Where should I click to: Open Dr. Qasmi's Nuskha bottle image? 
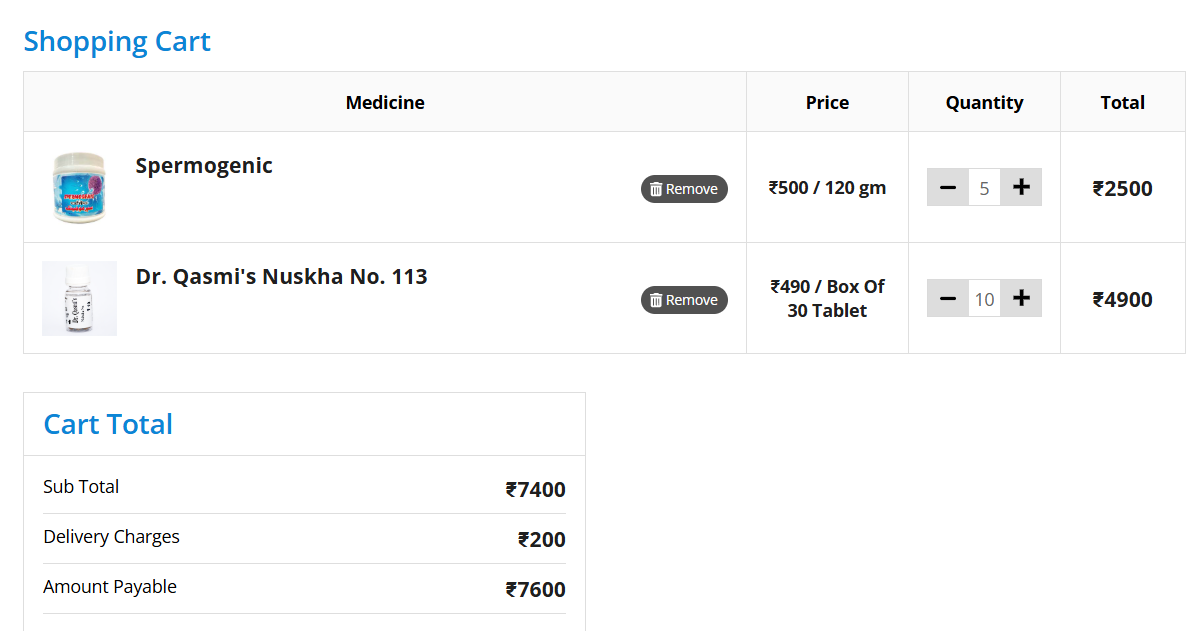79,298
